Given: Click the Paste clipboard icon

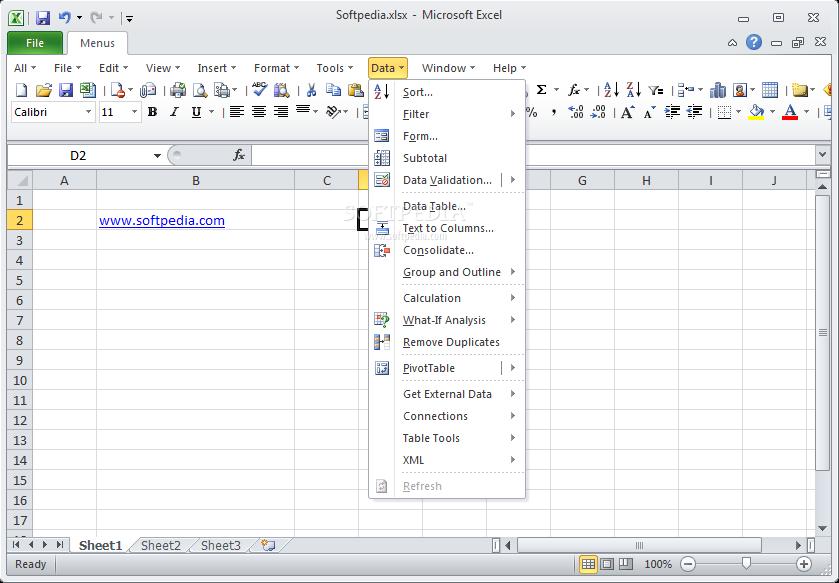Looking at the screenshot, I should pyautogui.click(x=355, y=90).
